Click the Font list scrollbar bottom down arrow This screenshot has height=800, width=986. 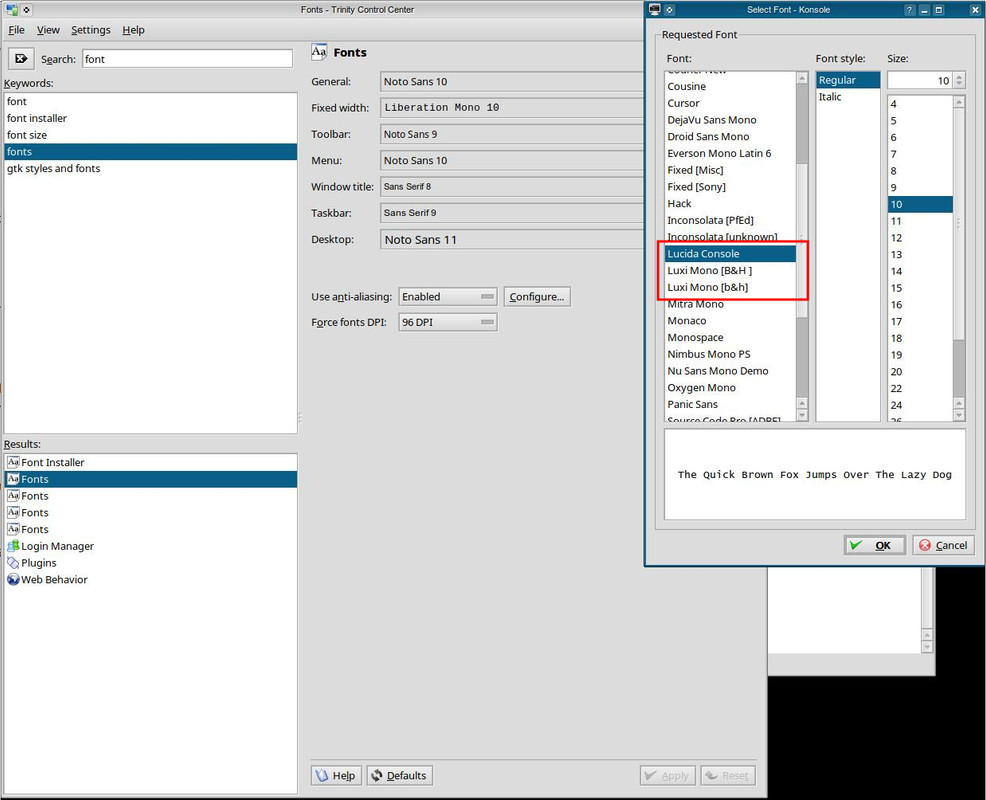coord(802,415)
